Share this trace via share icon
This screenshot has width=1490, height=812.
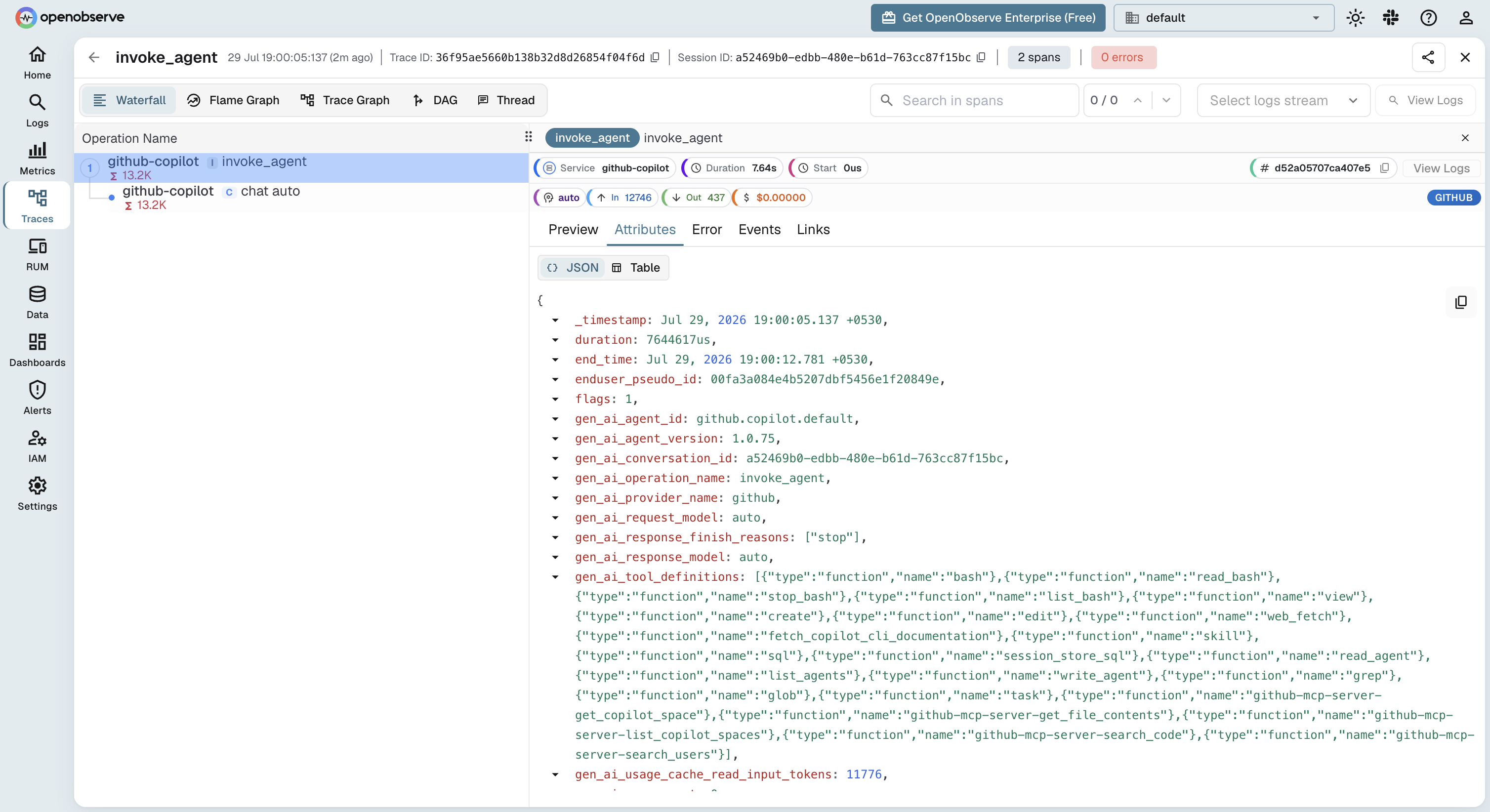1428,57
